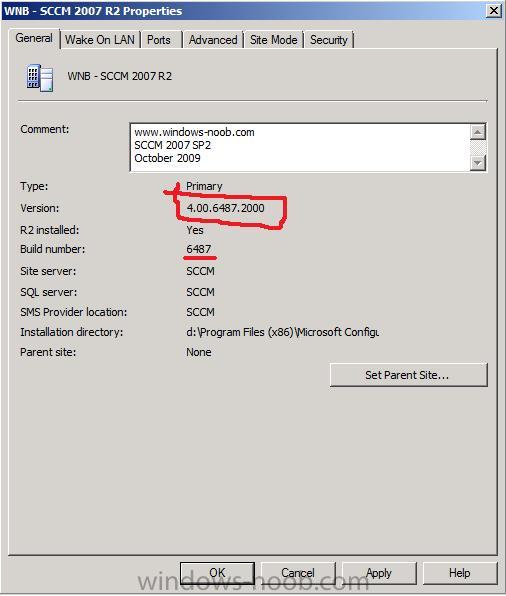This screenshot has width=506, height=596.
Task: Click the 'Version:' label
Action: click(40, 208)
